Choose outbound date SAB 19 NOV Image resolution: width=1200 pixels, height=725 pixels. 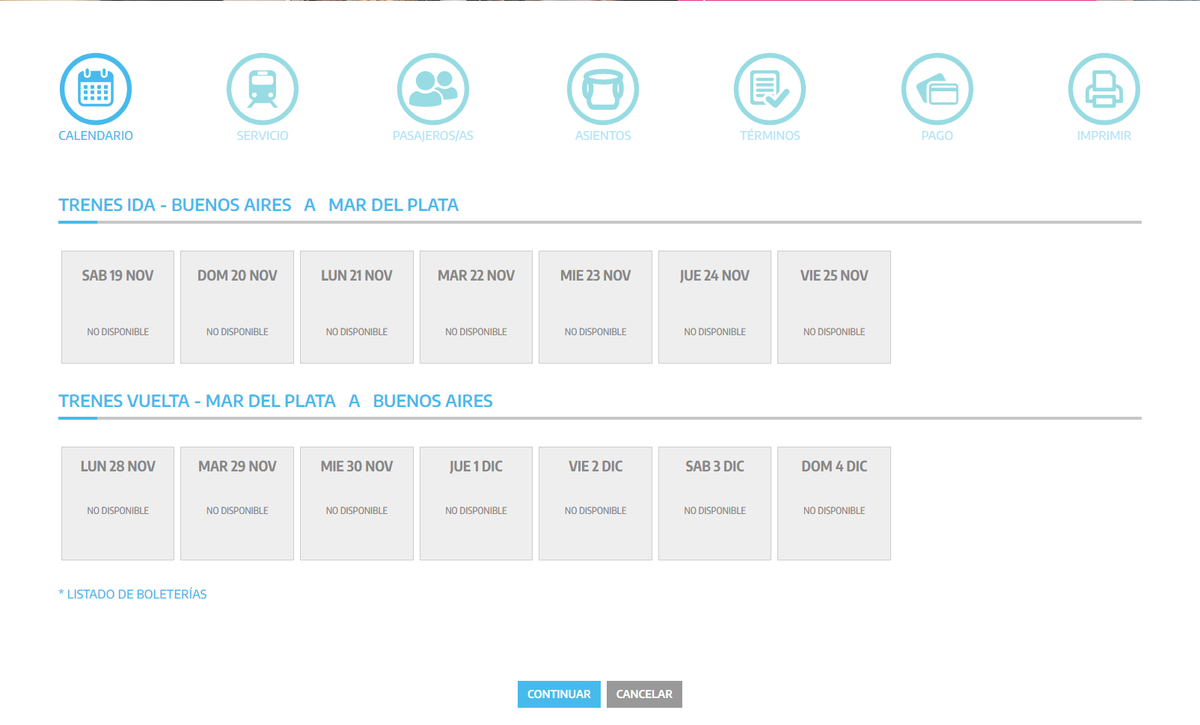(x=118, y=307)
